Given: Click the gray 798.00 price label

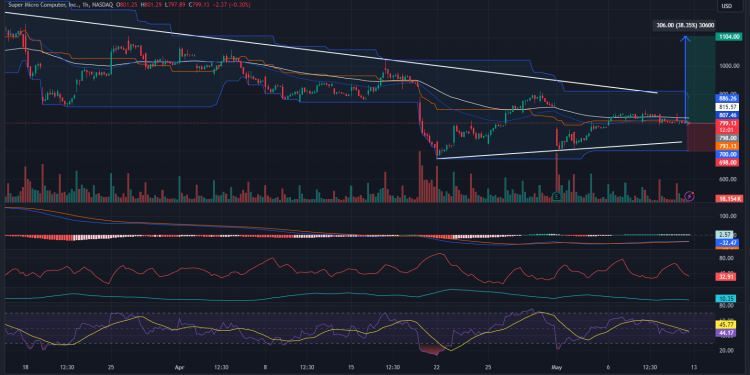Looking at the screenshot, I should tap(727, 138).
